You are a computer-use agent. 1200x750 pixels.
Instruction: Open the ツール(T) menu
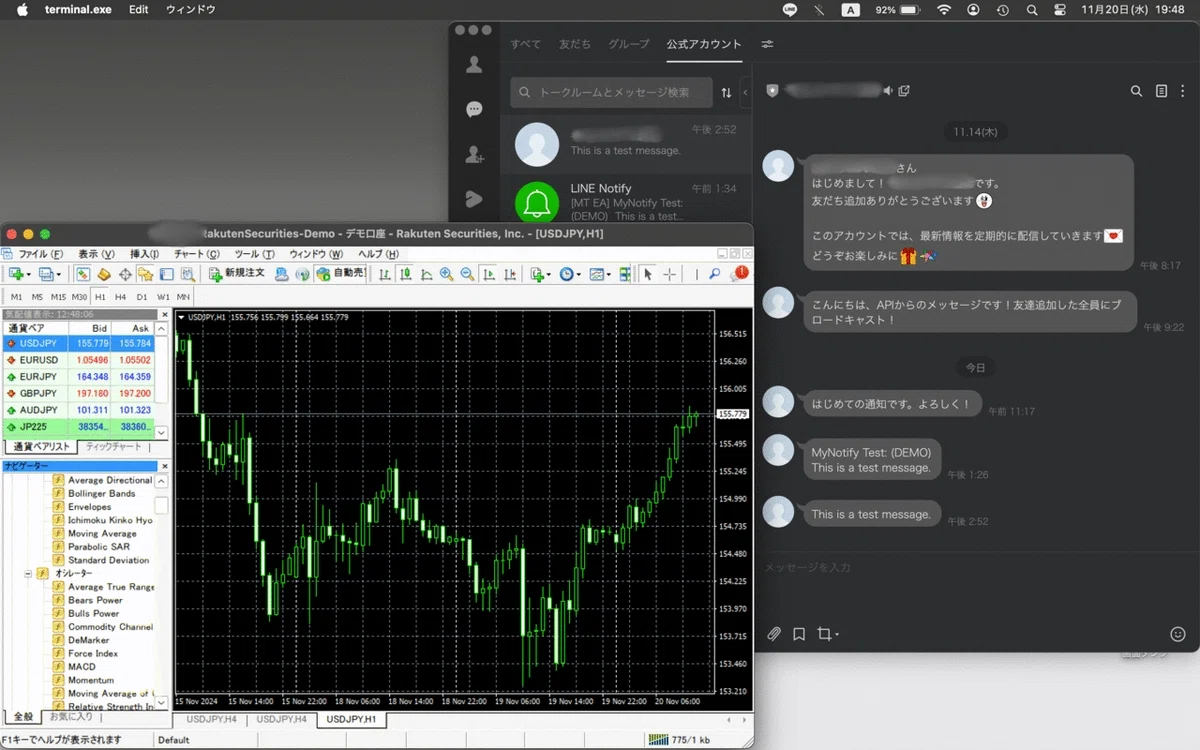(254, 254)
